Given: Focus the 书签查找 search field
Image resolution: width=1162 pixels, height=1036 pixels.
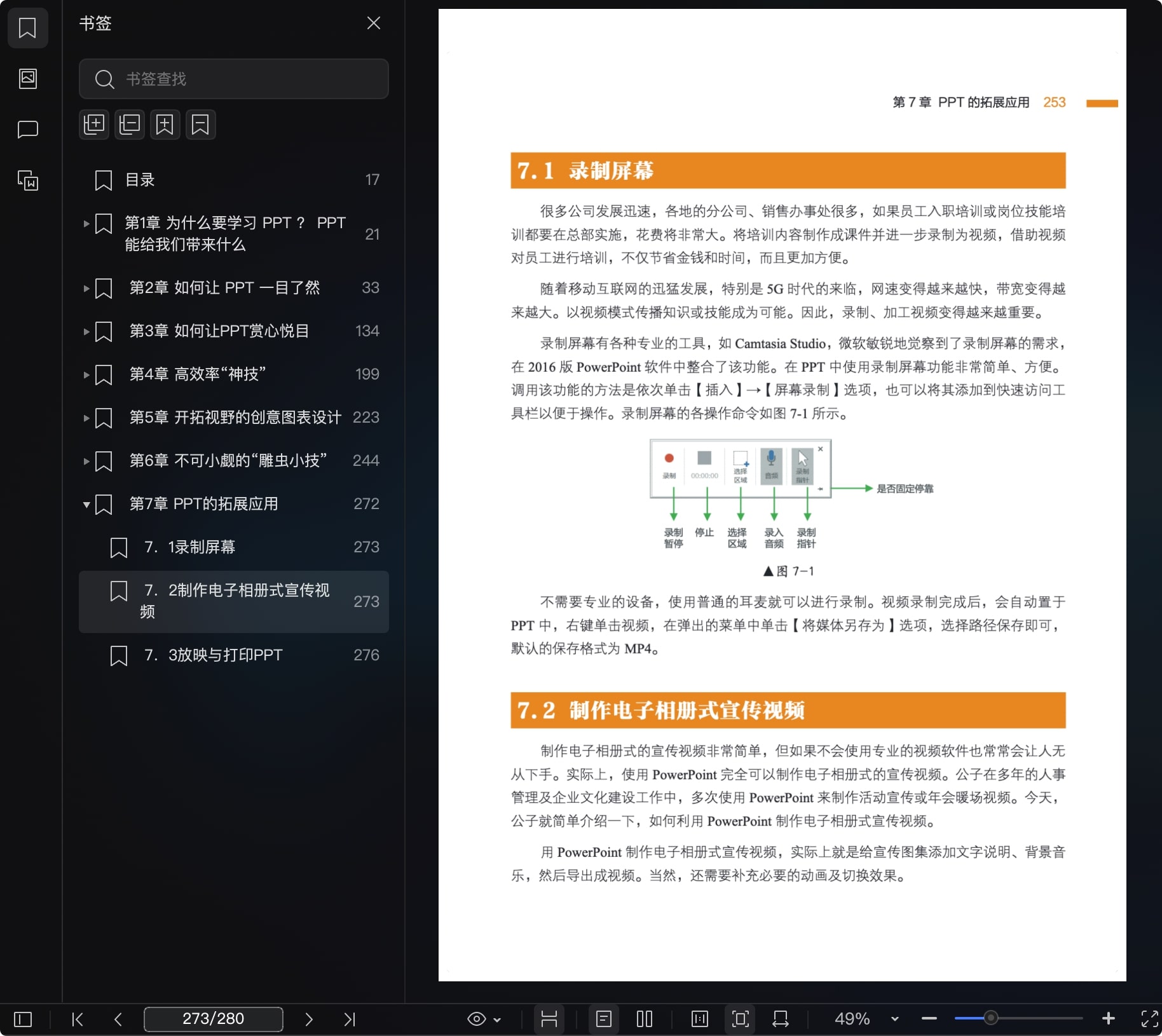Looking at the screenshot, I should click(x=233, y=79).
